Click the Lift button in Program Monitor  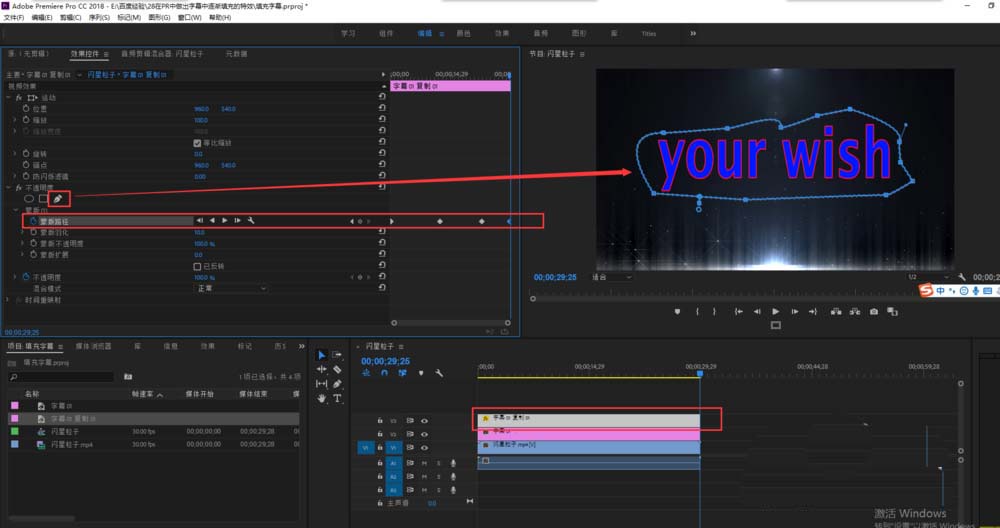pos(835,312)
